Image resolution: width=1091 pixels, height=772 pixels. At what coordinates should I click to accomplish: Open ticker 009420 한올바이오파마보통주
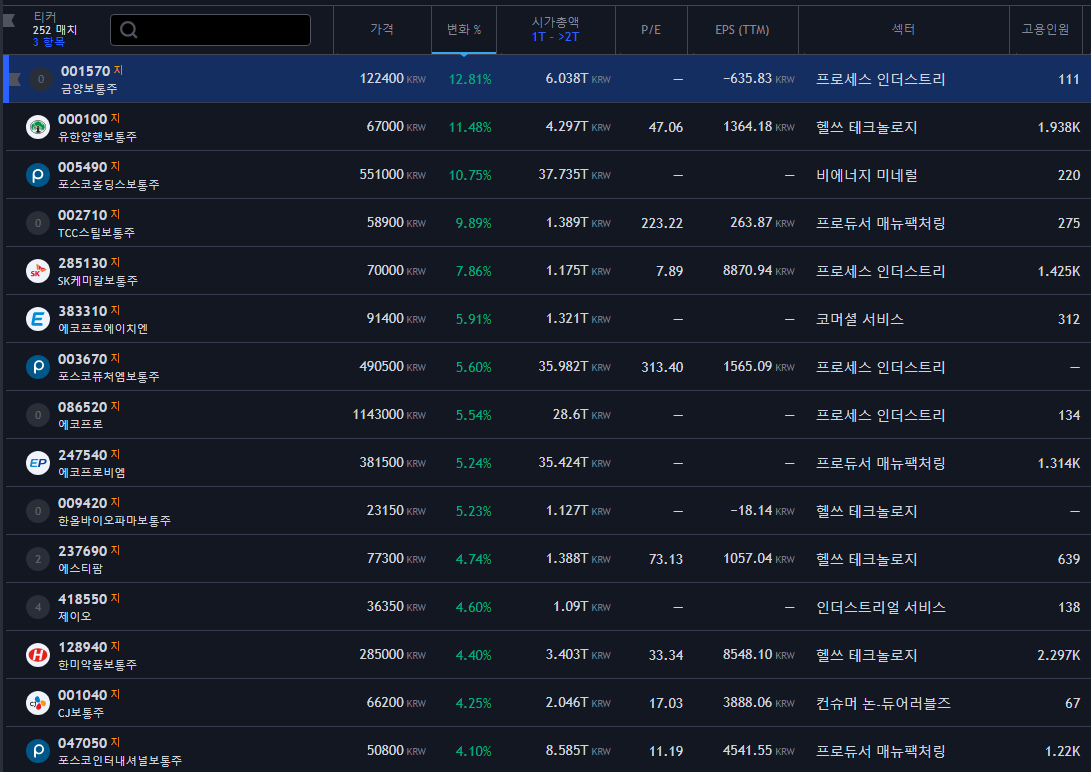(114, 511)
